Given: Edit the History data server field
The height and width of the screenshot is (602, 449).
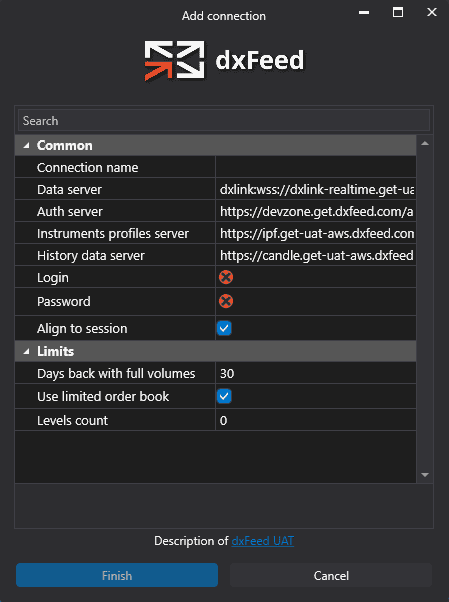Looking at the screenshot, I should 316,255.
